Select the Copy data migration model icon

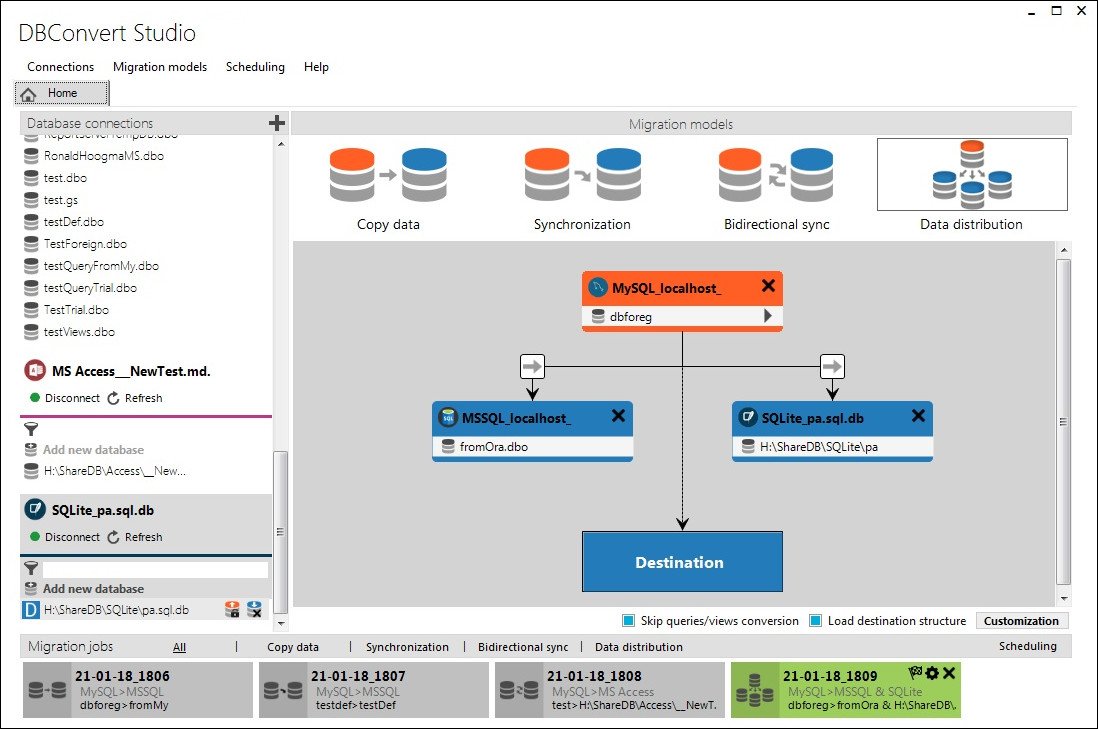point(388,175)
